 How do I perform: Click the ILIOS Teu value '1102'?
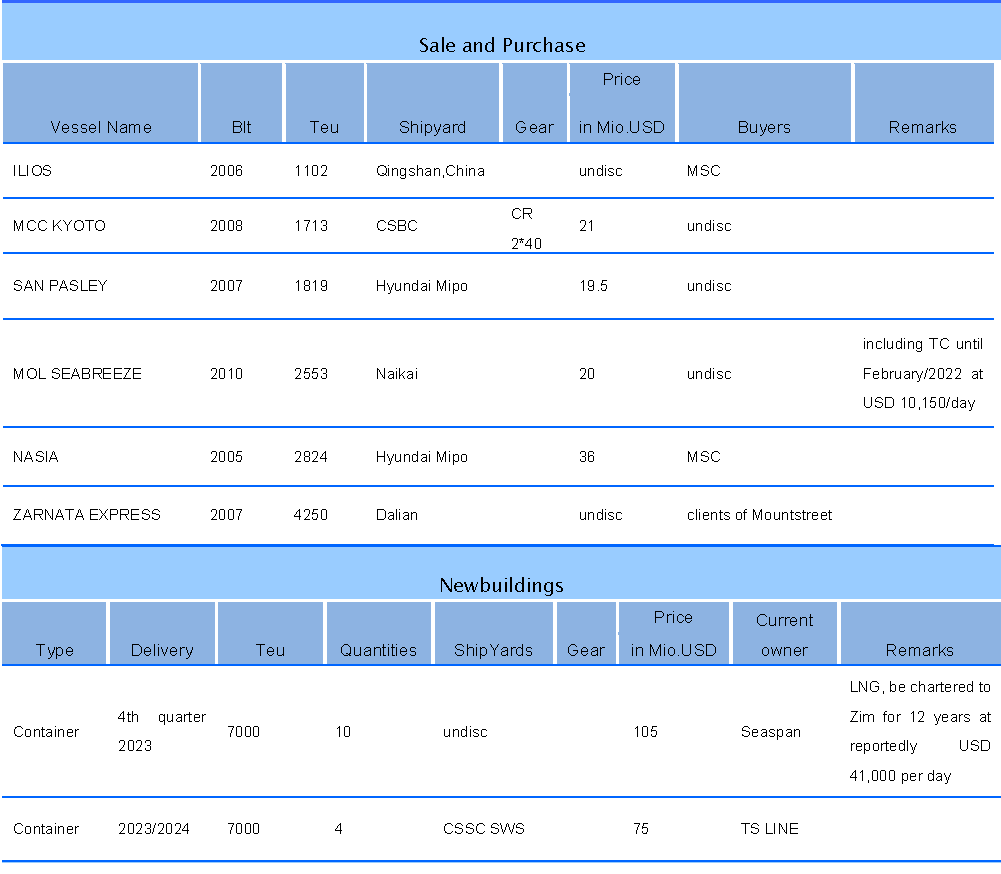[x=311, y=171]
